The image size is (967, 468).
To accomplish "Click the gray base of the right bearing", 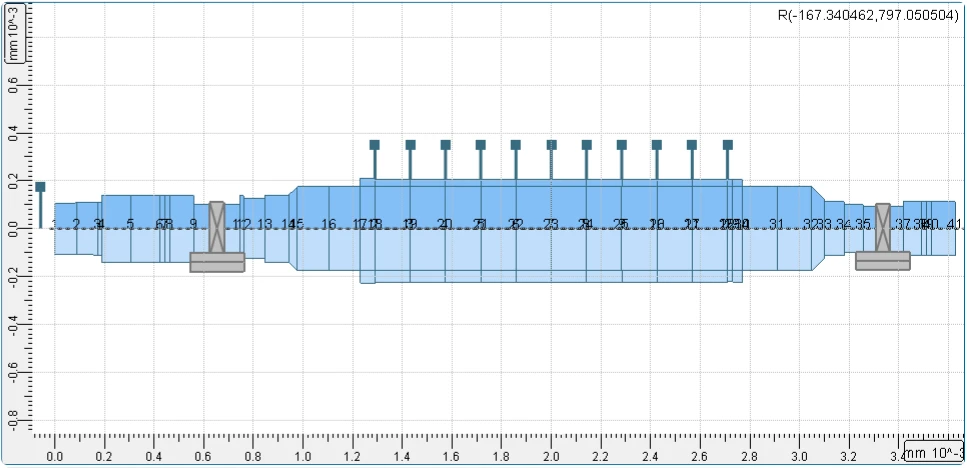I will pos(882,261).
